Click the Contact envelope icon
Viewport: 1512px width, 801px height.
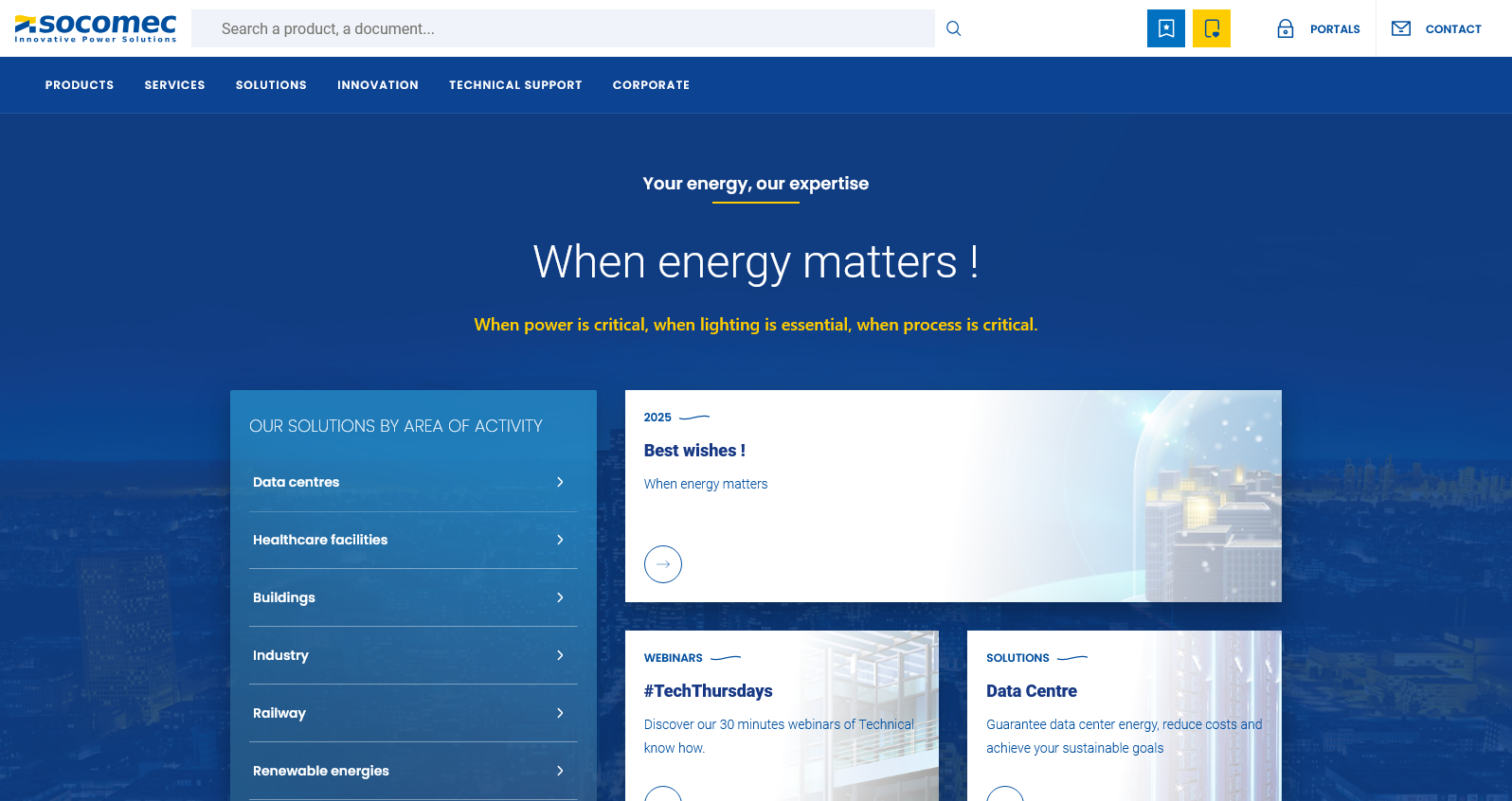(x=1400, y=28)
